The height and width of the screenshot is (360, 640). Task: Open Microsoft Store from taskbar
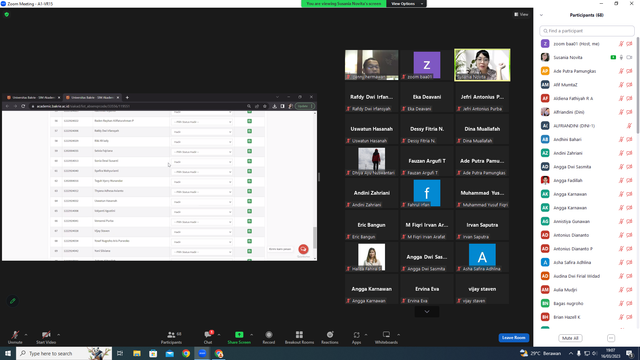tap(153, 353)
